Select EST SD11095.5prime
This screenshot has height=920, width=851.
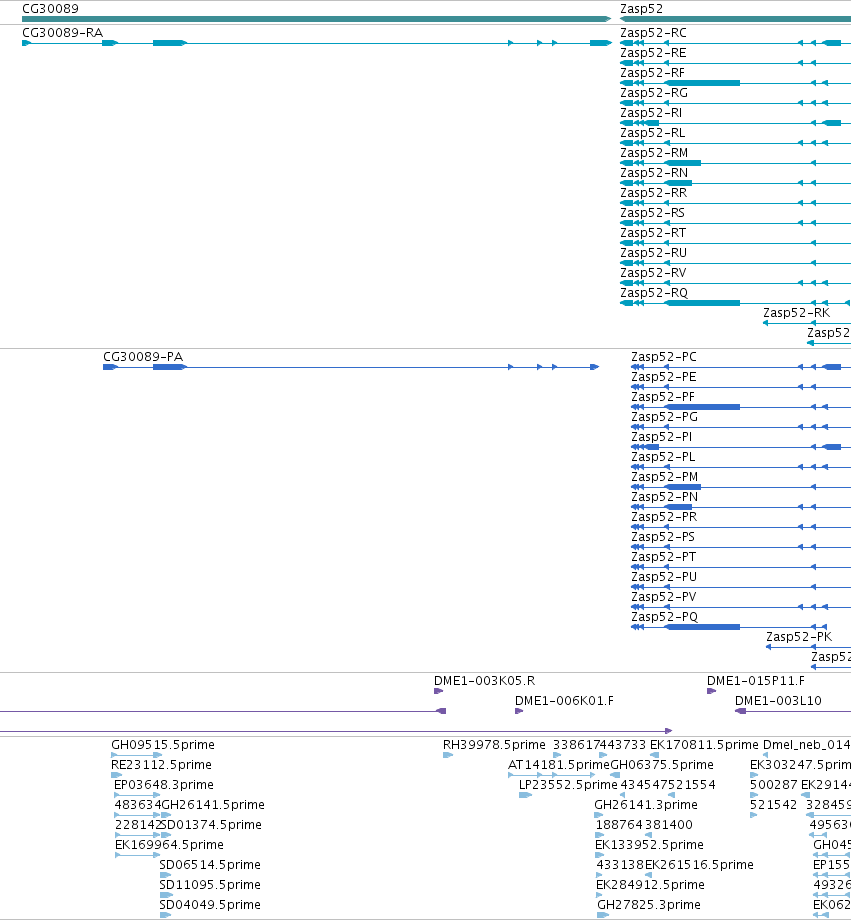pos(210,884)
